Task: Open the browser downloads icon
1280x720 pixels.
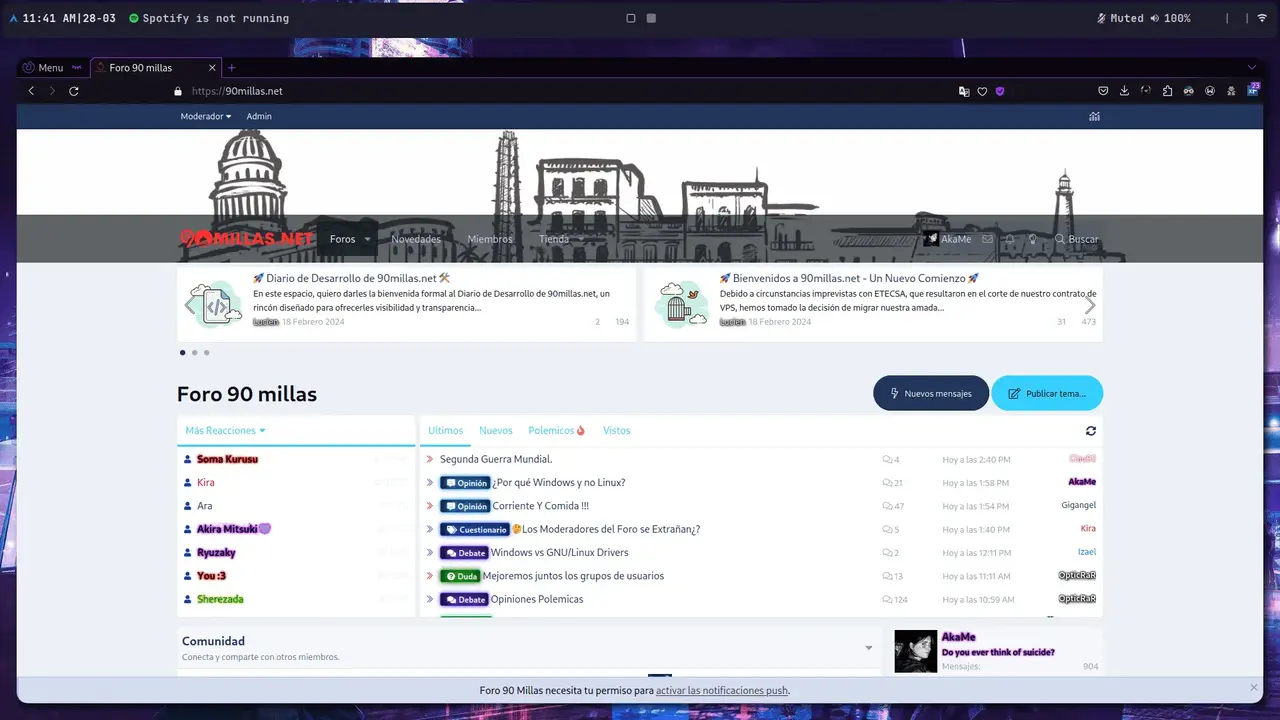Action: pyautogui.click(x=1125, y=91)
